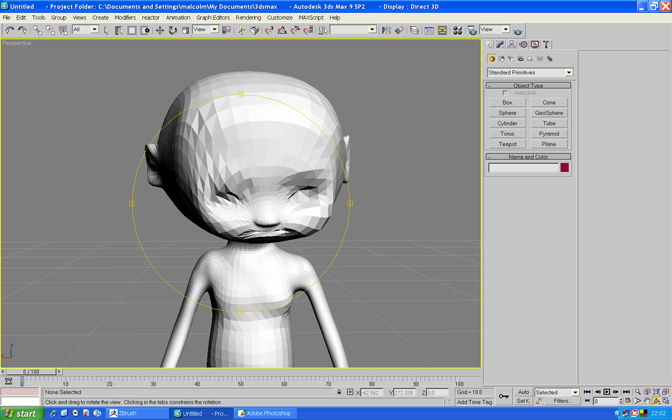The image size is (672, 420).
Task: Enable the AutoGrid checkbox
Action: point(506,93)
